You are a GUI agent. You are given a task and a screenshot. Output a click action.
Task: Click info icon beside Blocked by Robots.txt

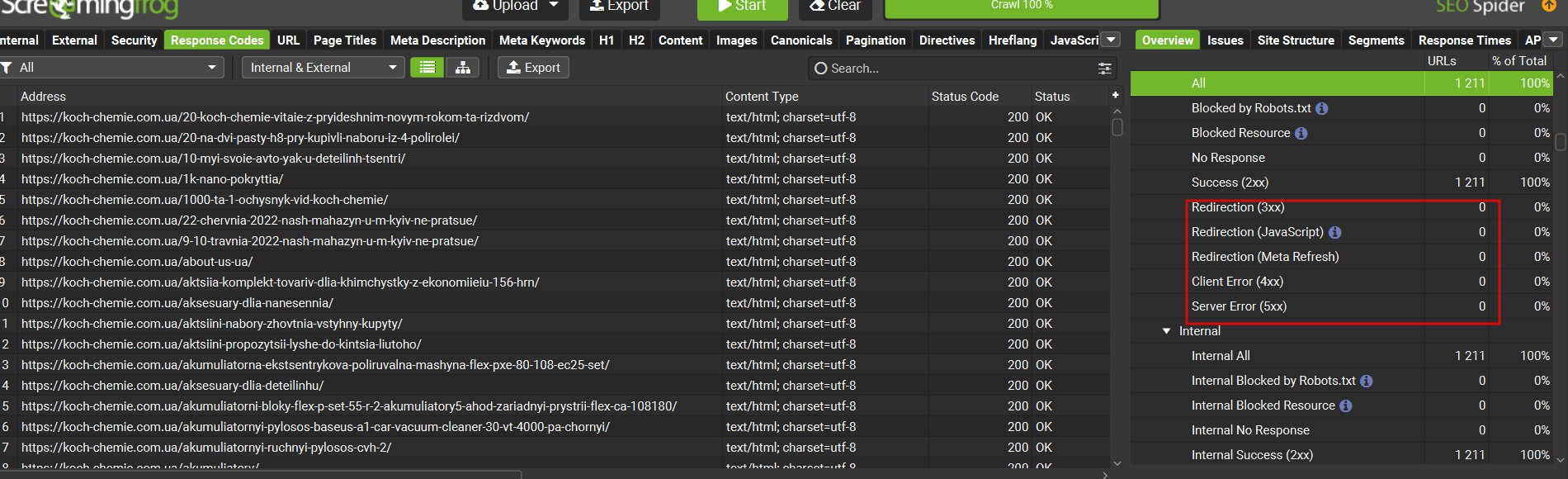coord(1322,108)
